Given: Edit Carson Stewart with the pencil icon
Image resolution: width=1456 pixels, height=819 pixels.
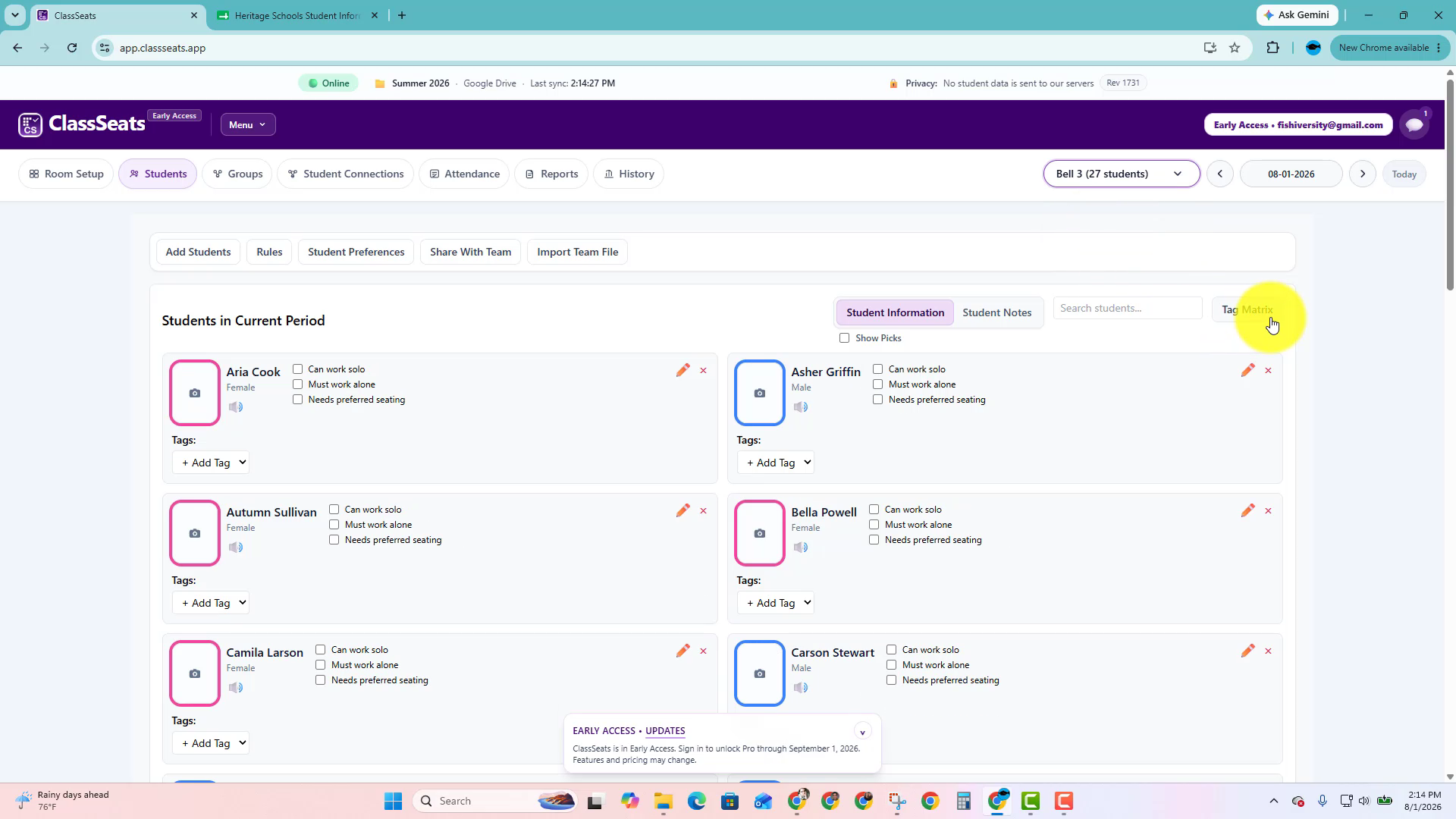Looking at the screenshot, I should point(1247,651).
